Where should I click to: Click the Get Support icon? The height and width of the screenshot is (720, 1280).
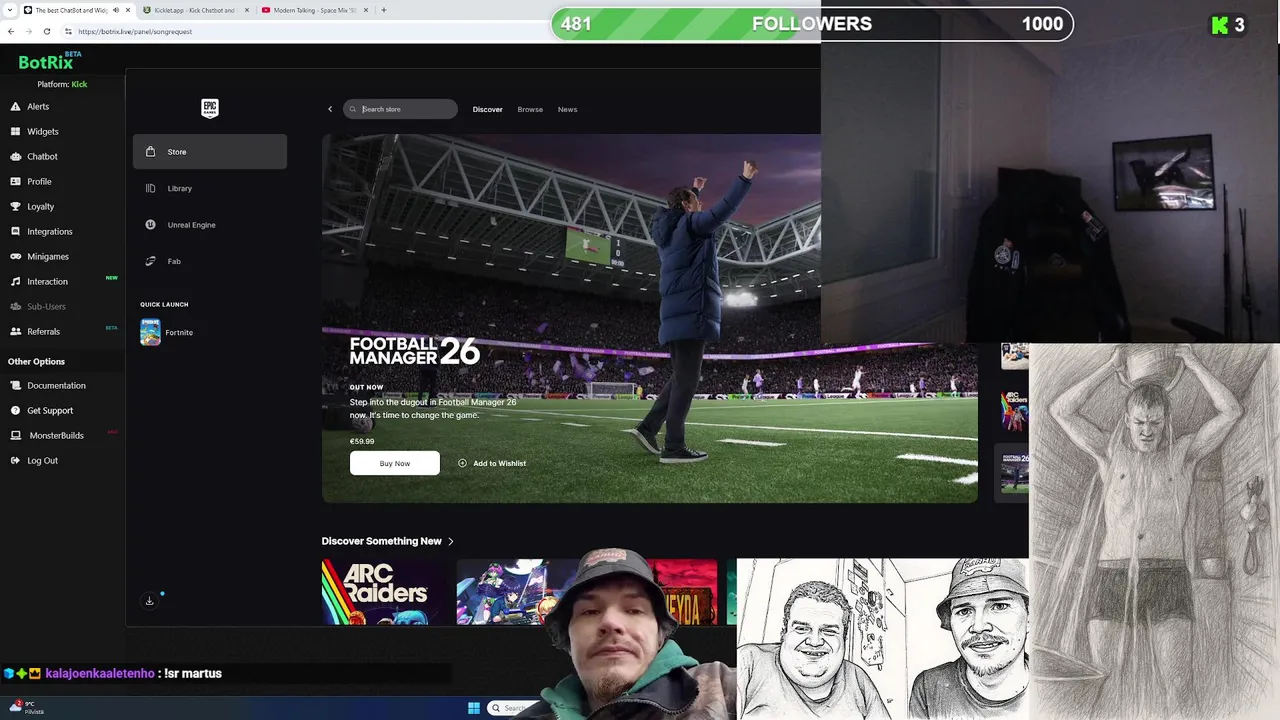(15, 410)
